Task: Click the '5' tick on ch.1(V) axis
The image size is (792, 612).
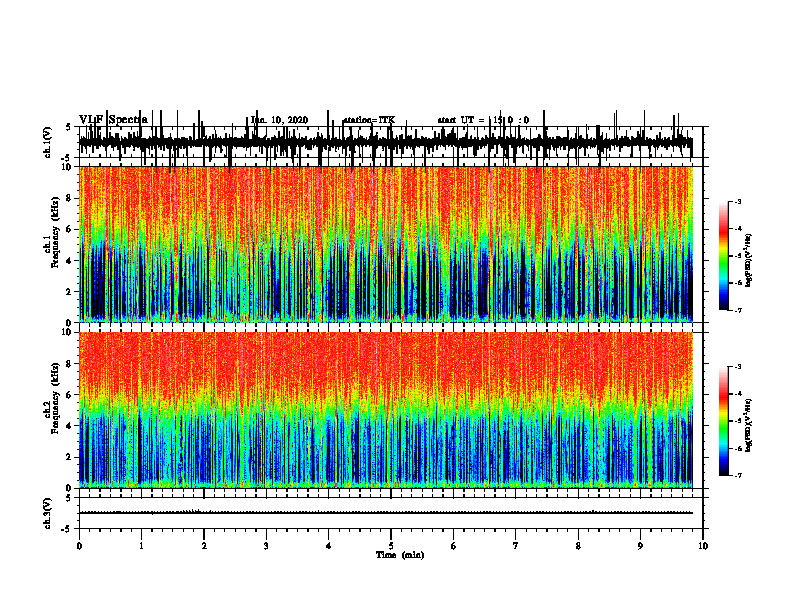Action: point(68,127)
